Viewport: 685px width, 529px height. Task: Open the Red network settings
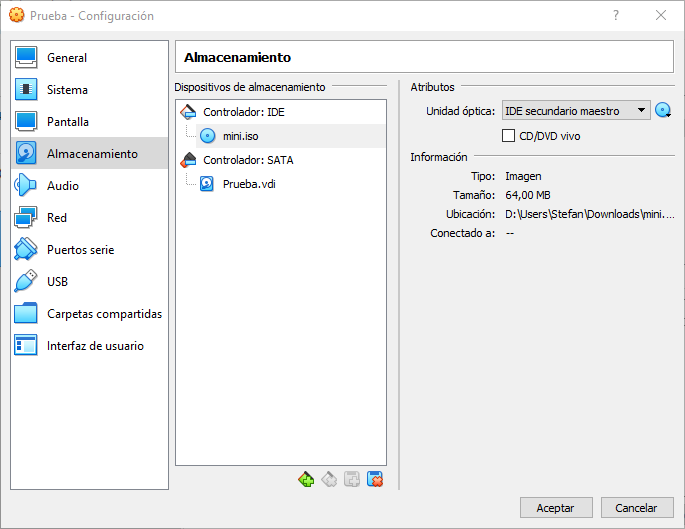[57, 218]
